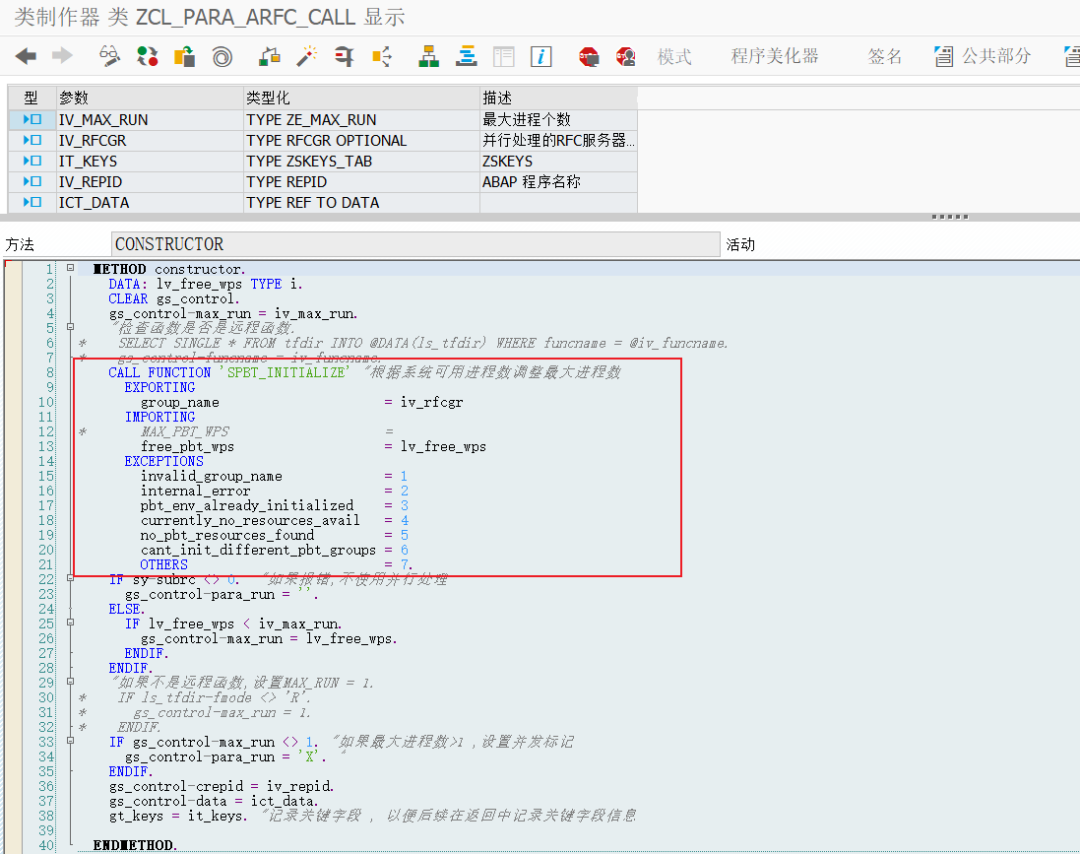Click the lv_free_wps variable on line 13
The image size is (1080, 854).
[x=444, y=446]
